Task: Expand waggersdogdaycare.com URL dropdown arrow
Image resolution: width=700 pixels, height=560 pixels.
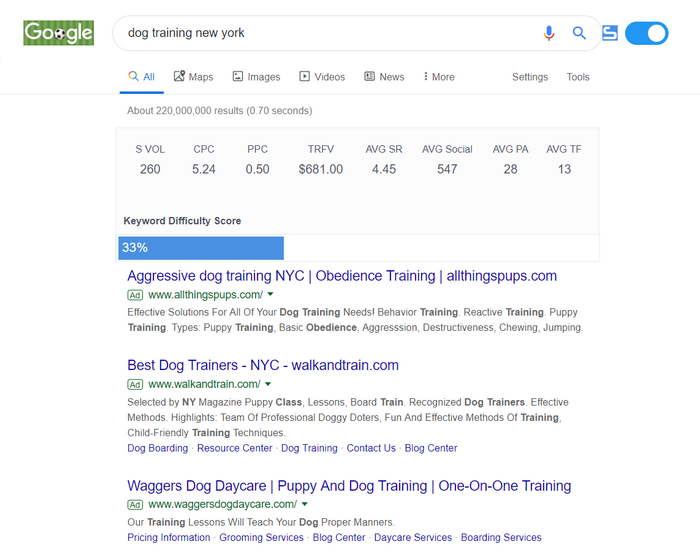Action: click(x=304, y=504)
